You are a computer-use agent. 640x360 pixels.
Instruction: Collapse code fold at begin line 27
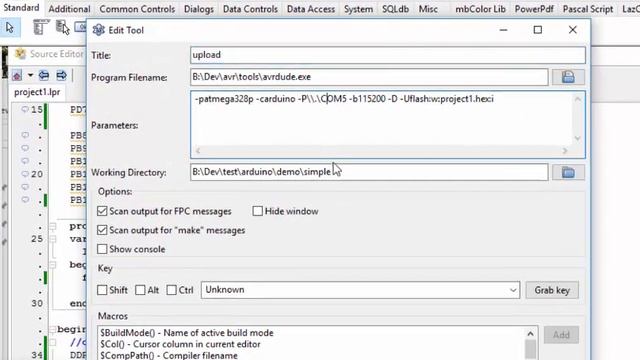coord(53,265)
